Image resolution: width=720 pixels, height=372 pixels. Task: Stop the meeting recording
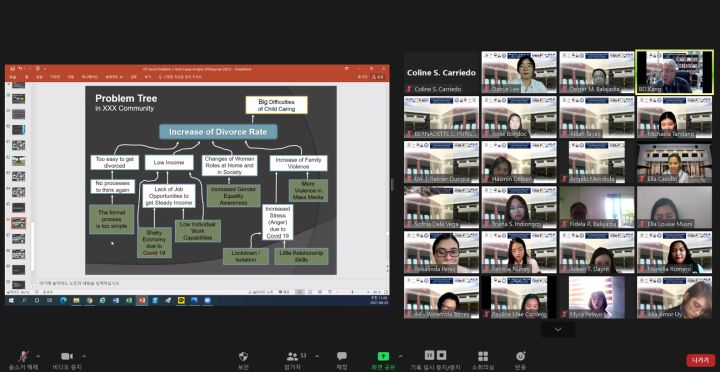[441, 355]
